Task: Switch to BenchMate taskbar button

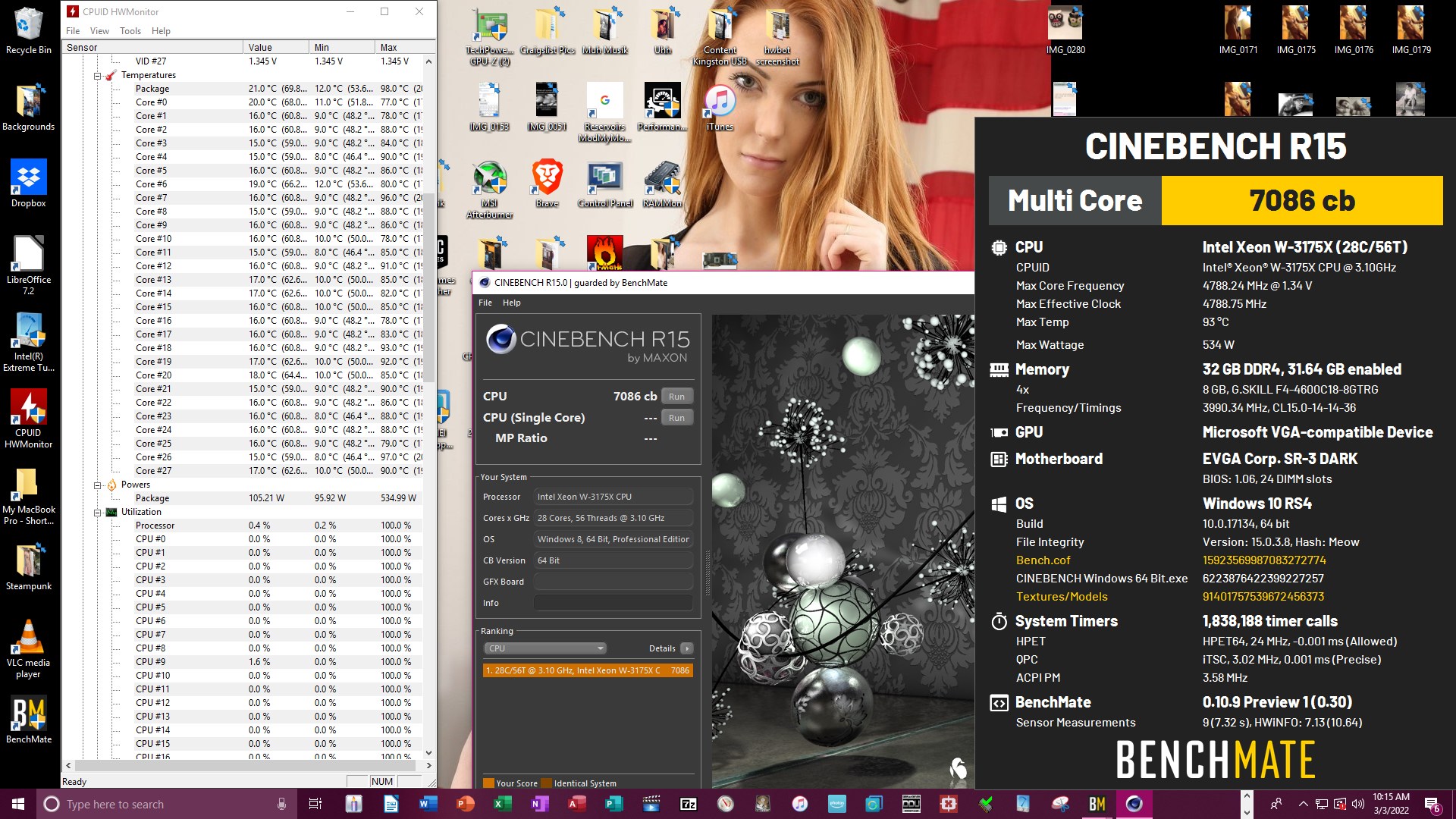Action: point(1097,804)
